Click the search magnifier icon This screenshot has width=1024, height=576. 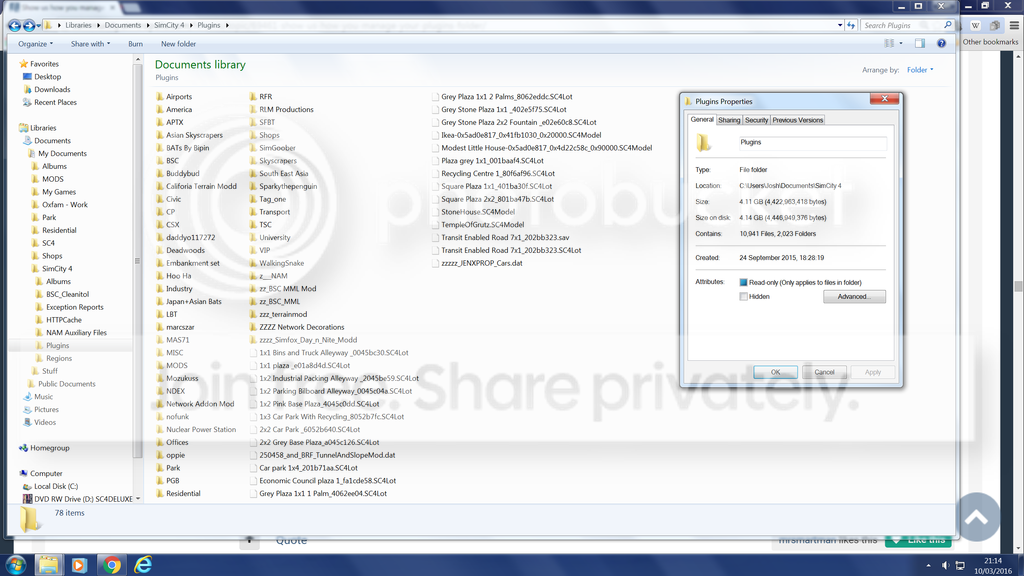[x=948, y=25]
